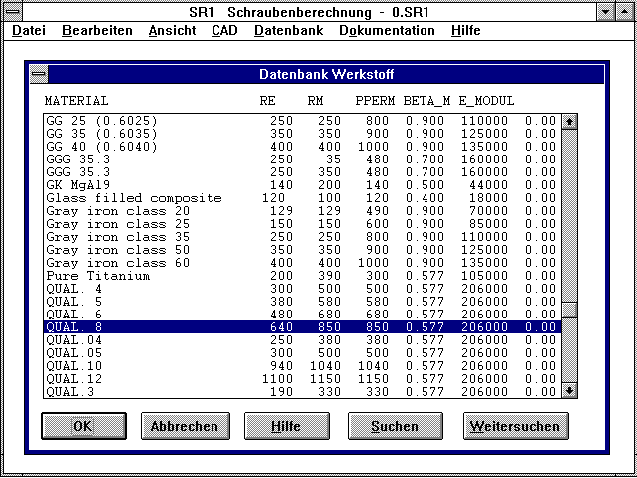The width and height of the screenshot is (637, 478).
Task: Open the Datei menu
Action: (x=29, y=31)
